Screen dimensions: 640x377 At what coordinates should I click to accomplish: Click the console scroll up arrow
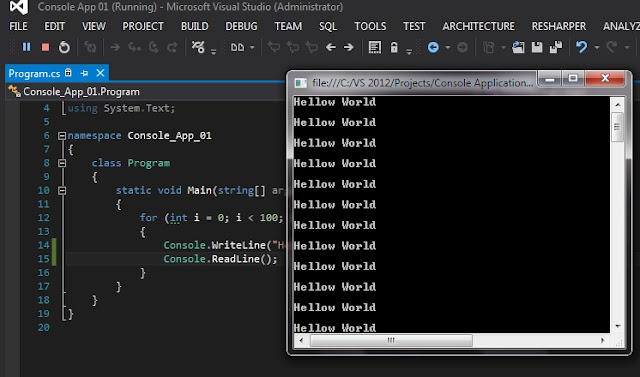[x=617, y=105]
